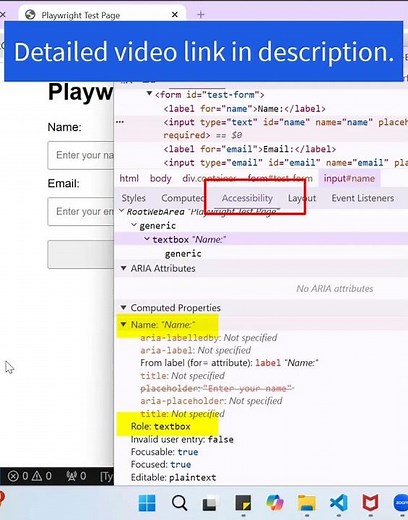The height and width of the screenshot is (520, 408).
Task: Click the ports broadcast icon in the status bar
Action: (72, 476)
